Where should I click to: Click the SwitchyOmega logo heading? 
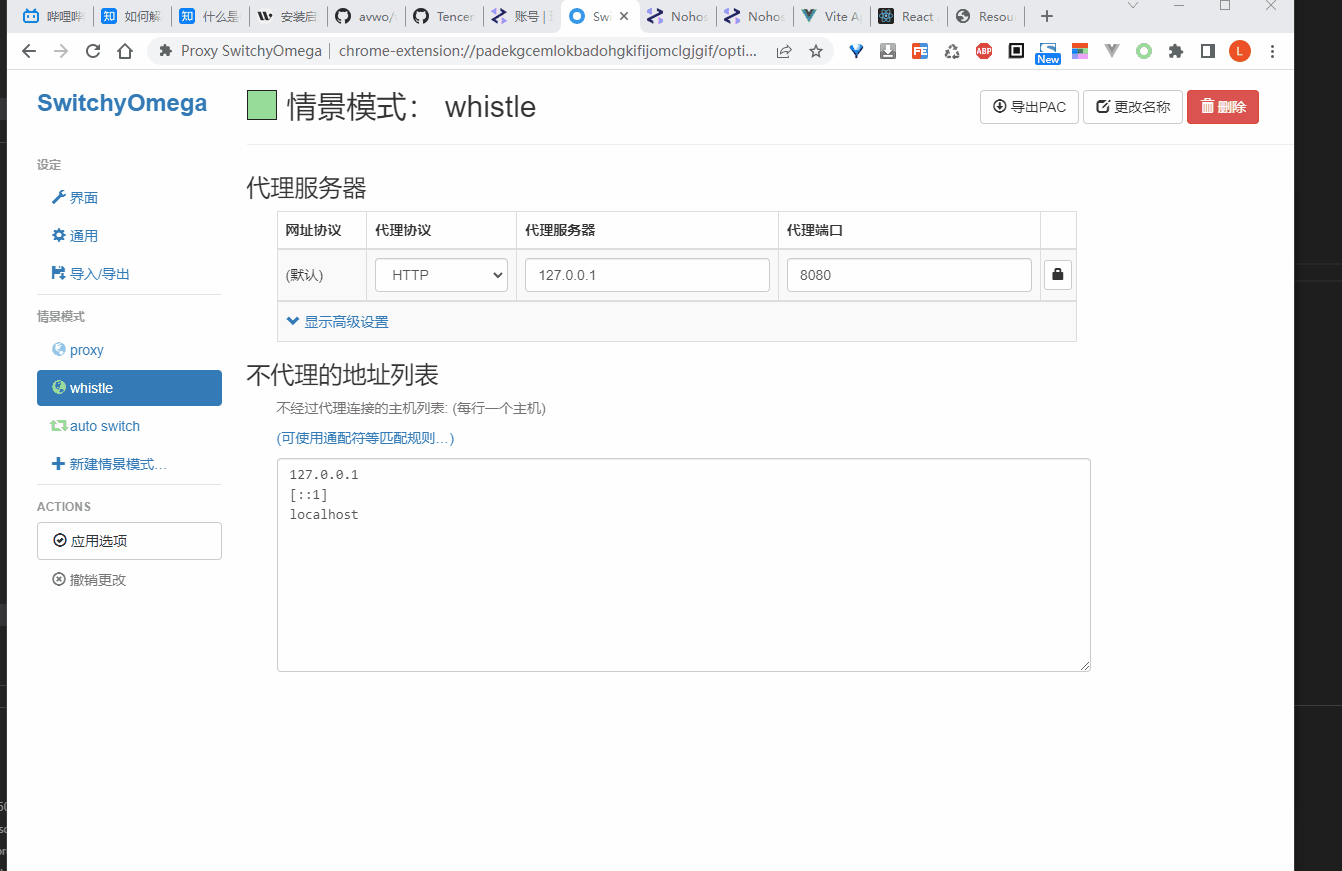pos(122,103)
